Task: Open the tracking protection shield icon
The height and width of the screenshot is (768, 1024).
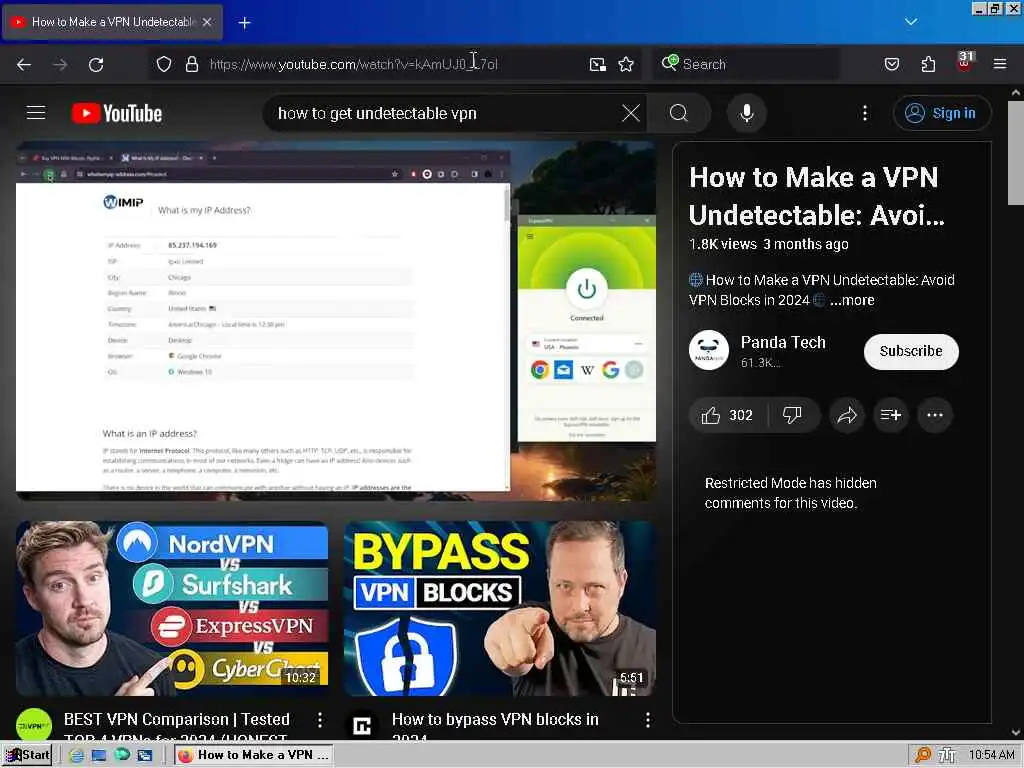Action: [164, 64]
